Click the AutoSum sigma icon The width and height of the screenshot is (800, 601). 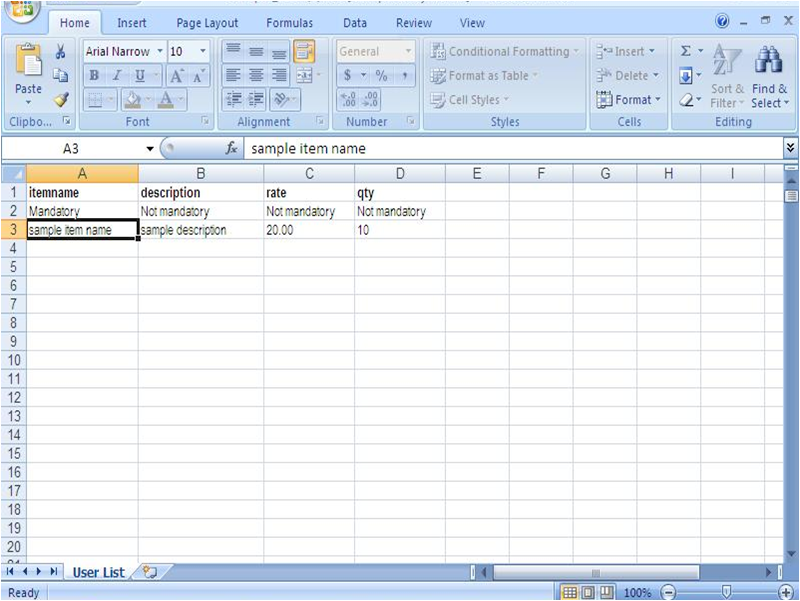686,51
